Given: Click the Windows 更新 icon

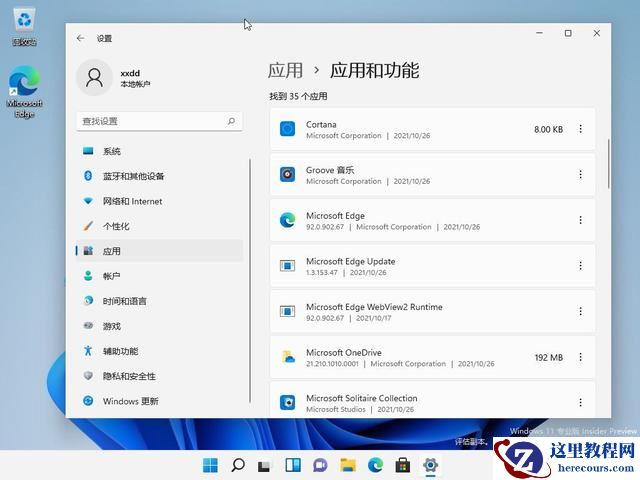Looking at the screenshot, I should [x=88, y=401].
